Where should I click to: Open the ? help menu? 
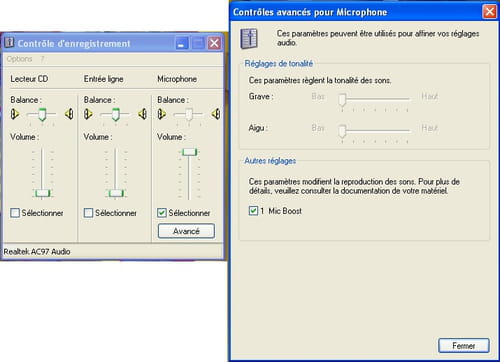(42, 59)
